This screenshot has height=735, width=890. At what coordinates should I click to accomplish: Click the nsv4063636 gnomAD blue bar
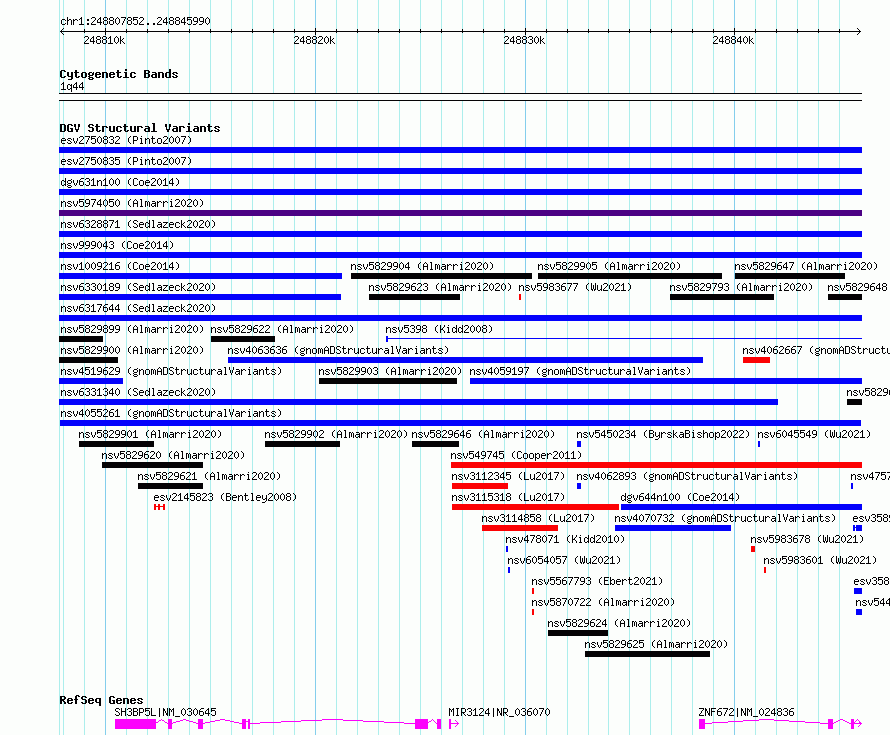click(x=465, y=360)
